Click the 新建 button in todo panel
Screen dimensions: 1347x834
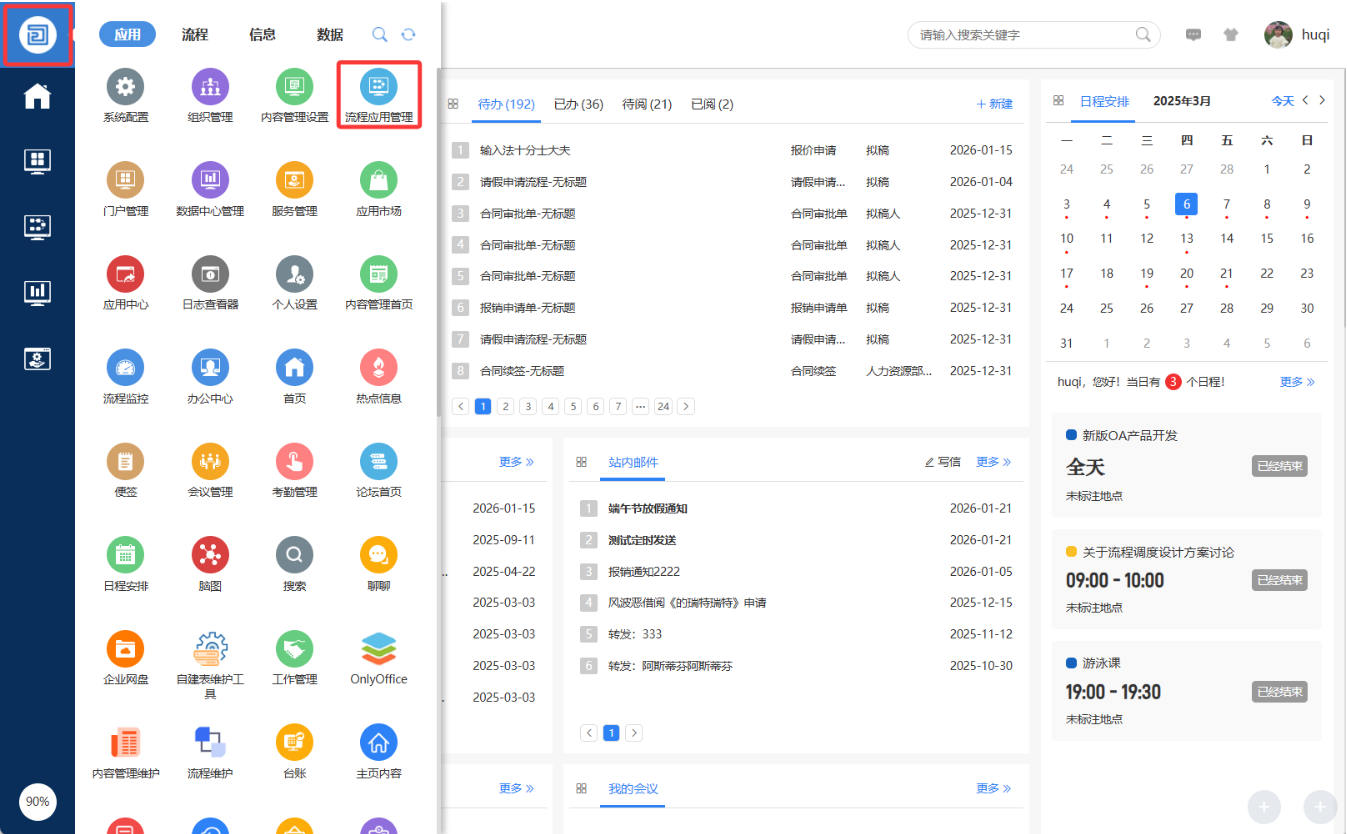pos(994,104)
